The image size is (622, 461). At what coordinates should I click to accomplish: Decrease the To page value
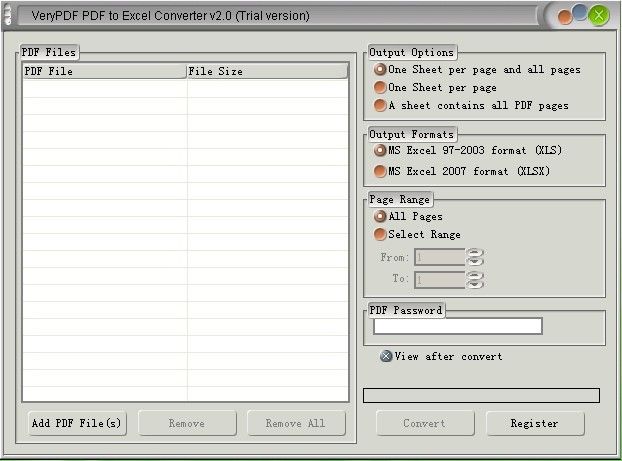tap(475, 284)
